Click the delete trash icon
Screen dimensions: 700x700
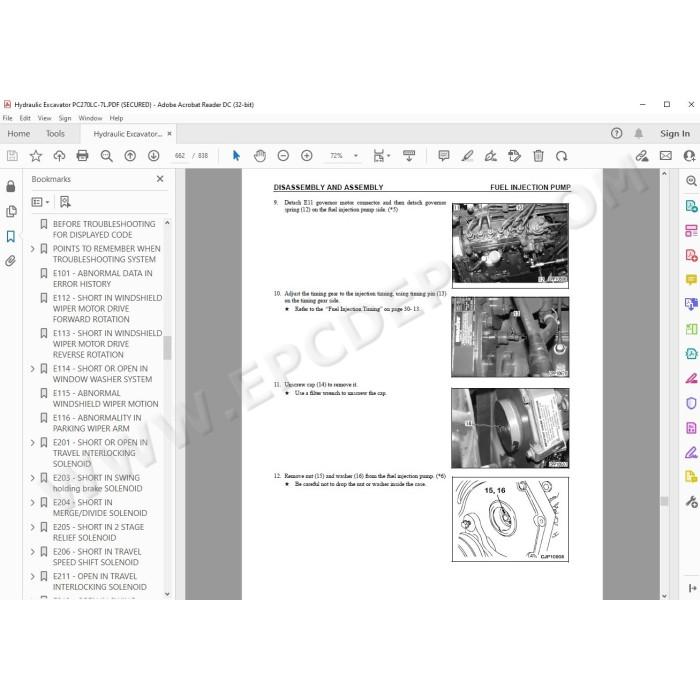click(x=538, y=156)
